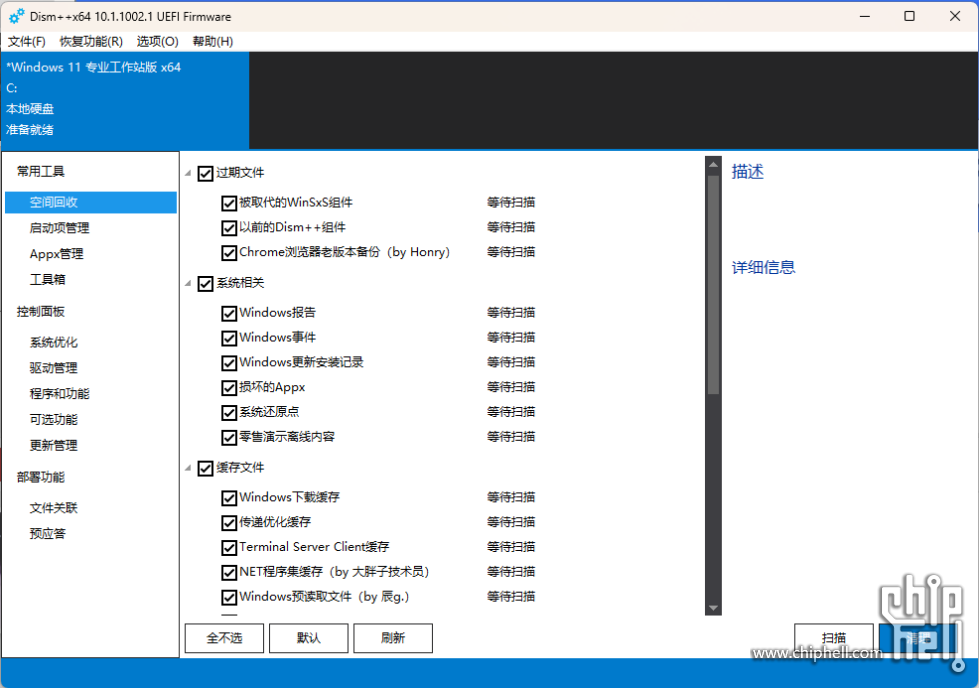Click the 刷新 button

click(393, 638)
